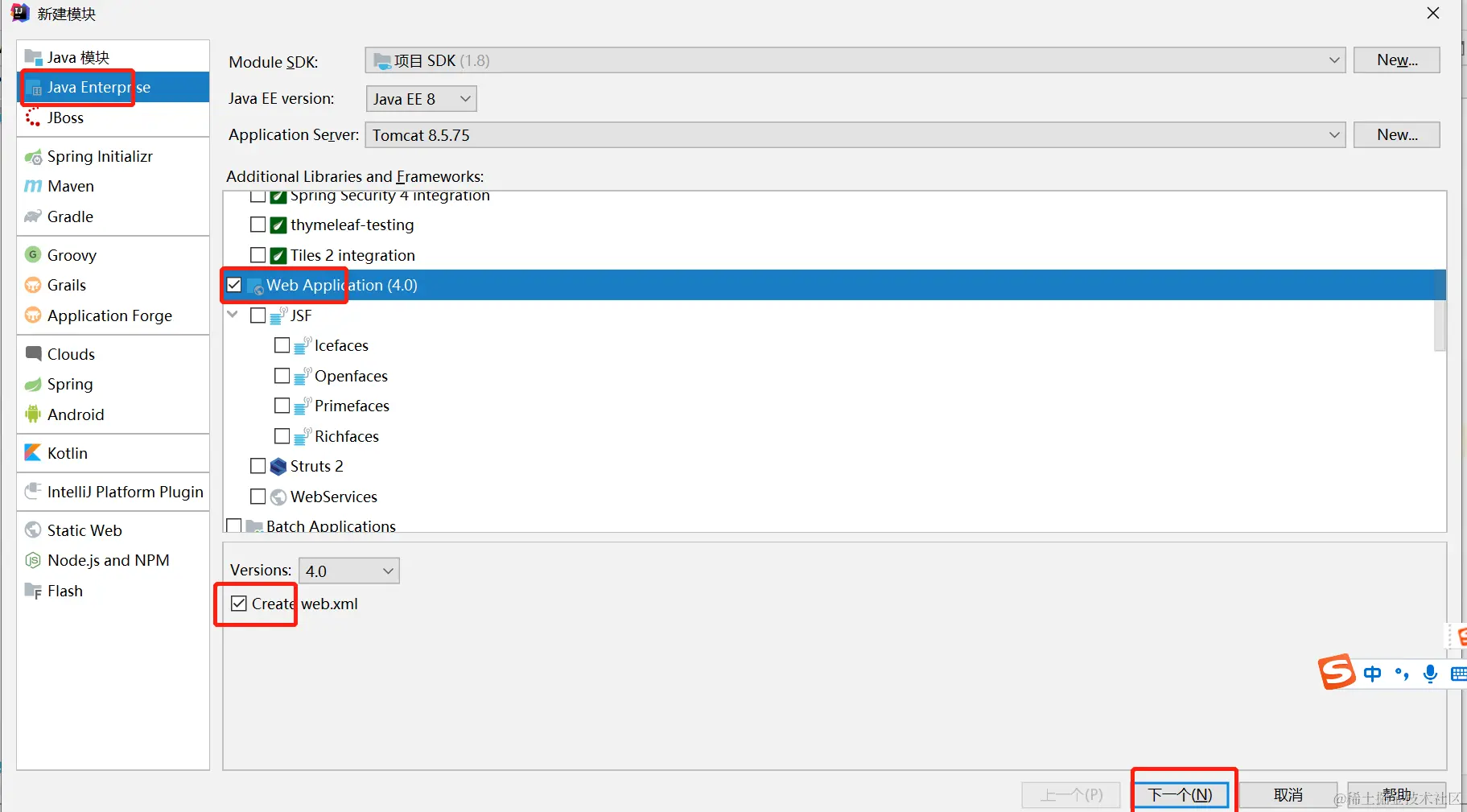This screenshot has width=1467, height=812.
Task: Open the Application Server dropdown
Action: tap(855, 135)
